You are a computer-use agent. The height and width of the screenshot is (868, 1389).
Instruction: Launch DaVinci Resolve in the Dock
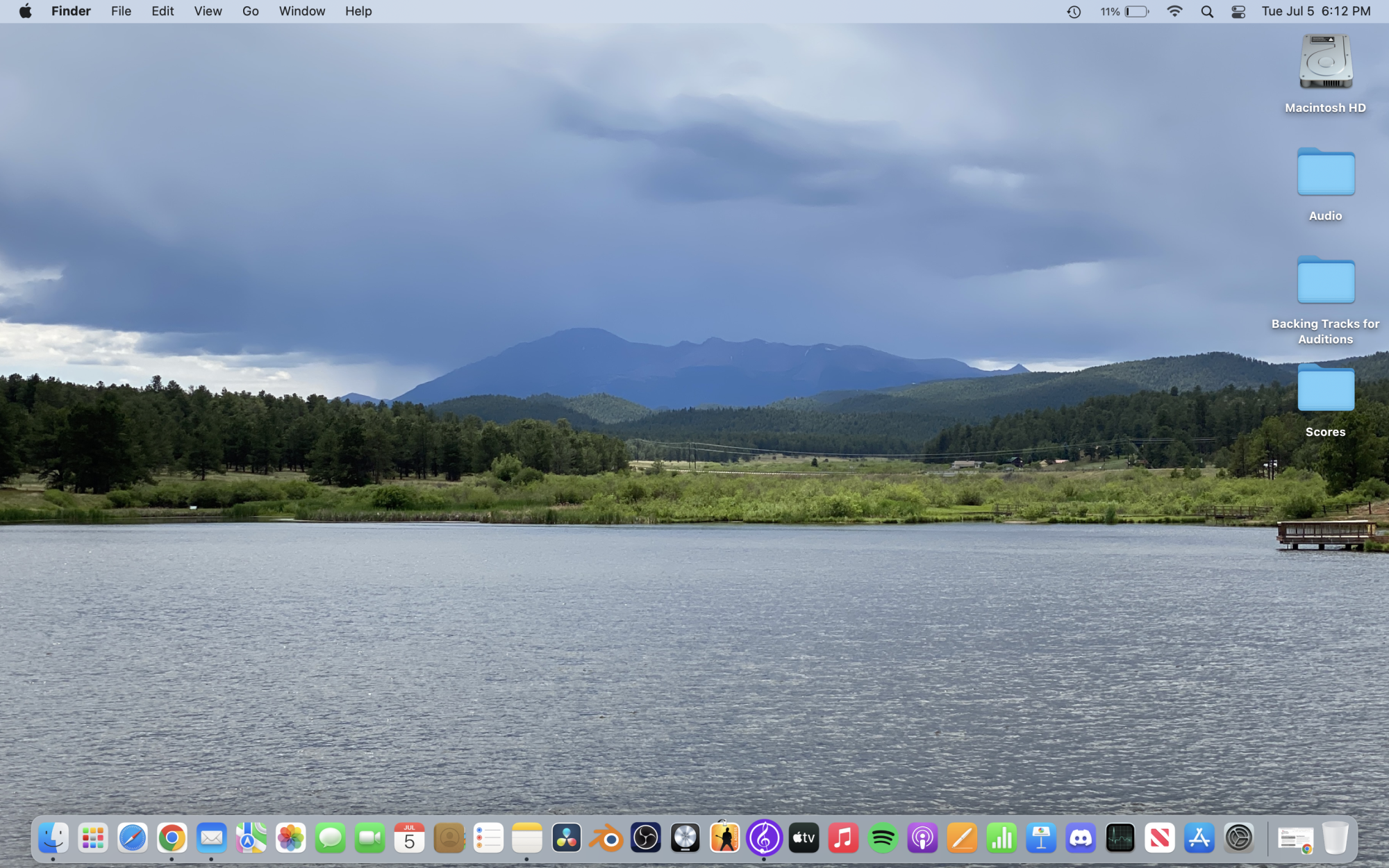point(566,839)
